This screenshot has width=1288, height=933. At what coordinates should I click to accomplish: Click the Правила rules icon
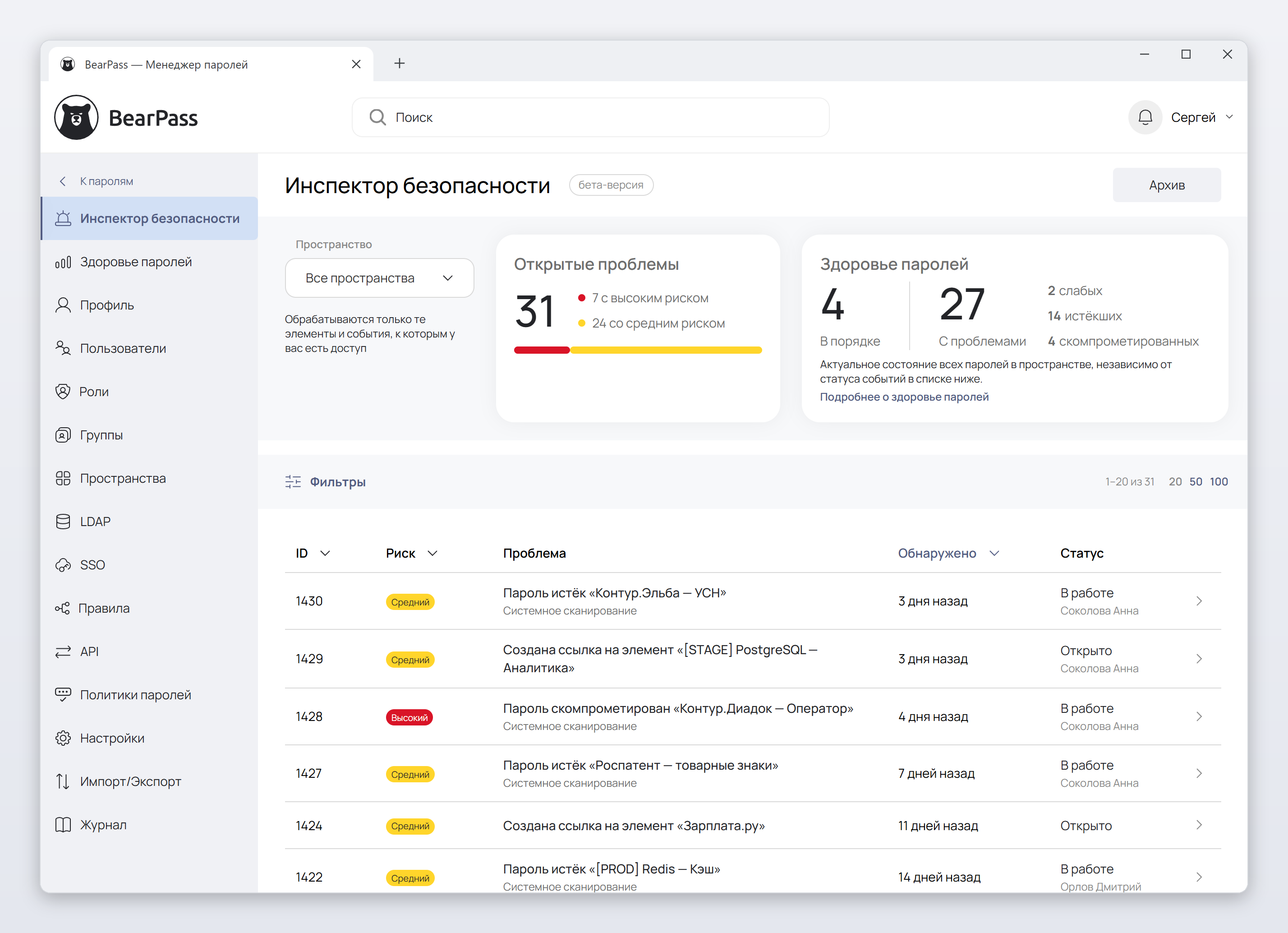pos(63,608)
